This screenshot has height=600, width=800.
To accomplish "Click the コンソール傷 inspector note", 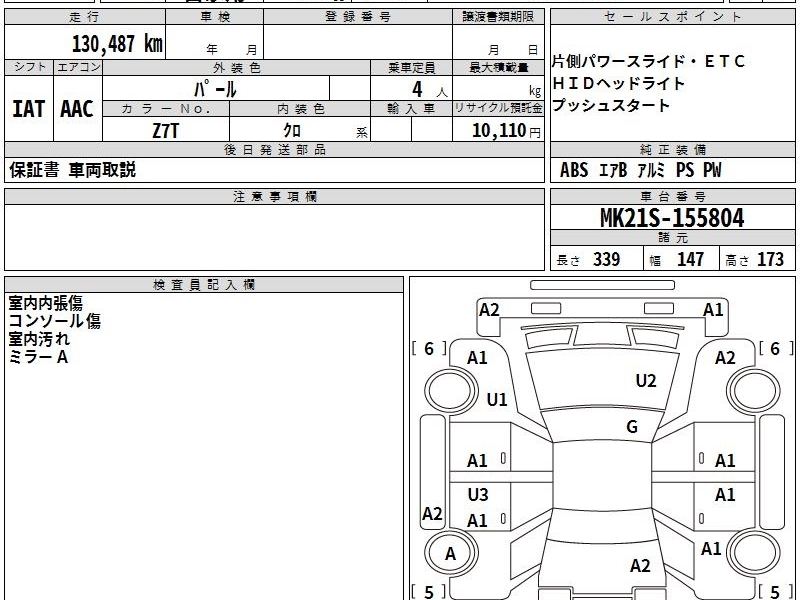I will [x=55, y=321].
